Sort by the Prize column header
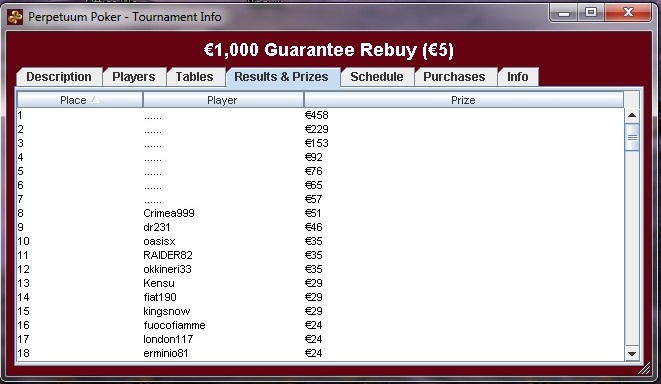This screenshot has width=661, height=384. (463, 100)
